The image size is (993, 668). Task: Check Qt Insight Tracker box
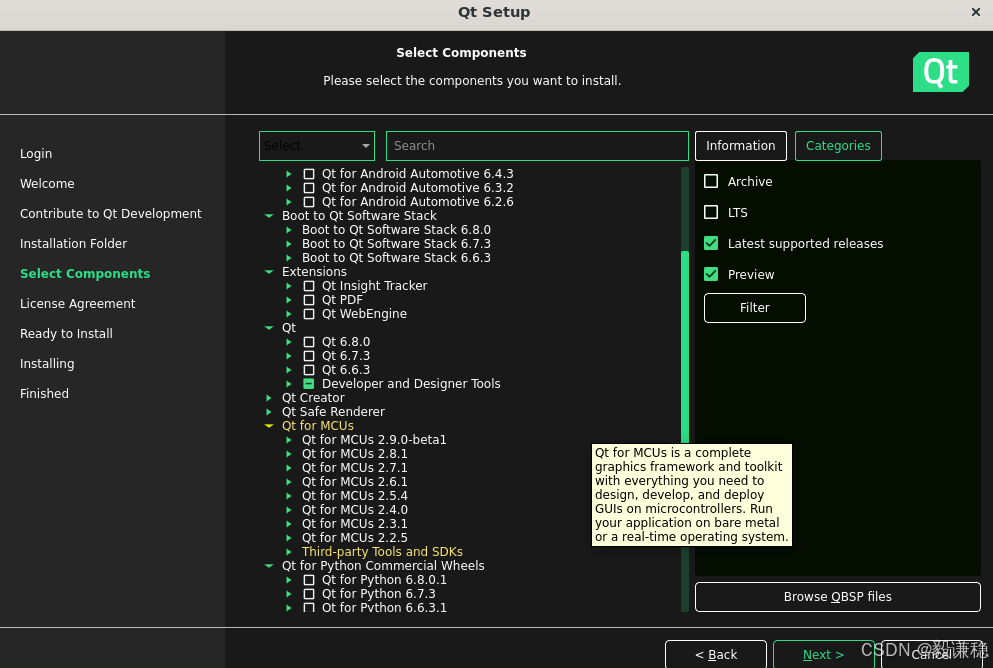point(309,286)
